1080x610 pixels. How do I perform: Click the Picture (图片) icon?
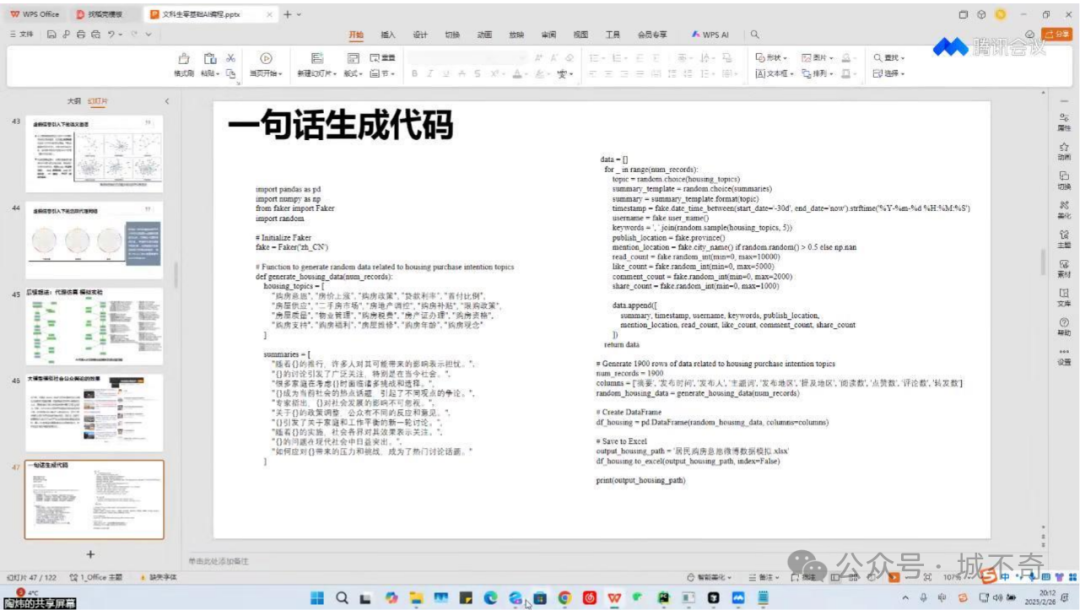[x=806, y=58]
